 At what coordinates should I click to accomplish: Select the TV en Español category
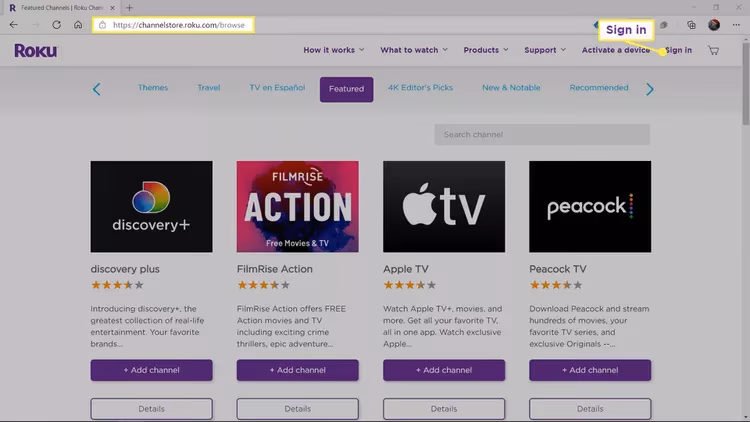(x=277, y=88)
